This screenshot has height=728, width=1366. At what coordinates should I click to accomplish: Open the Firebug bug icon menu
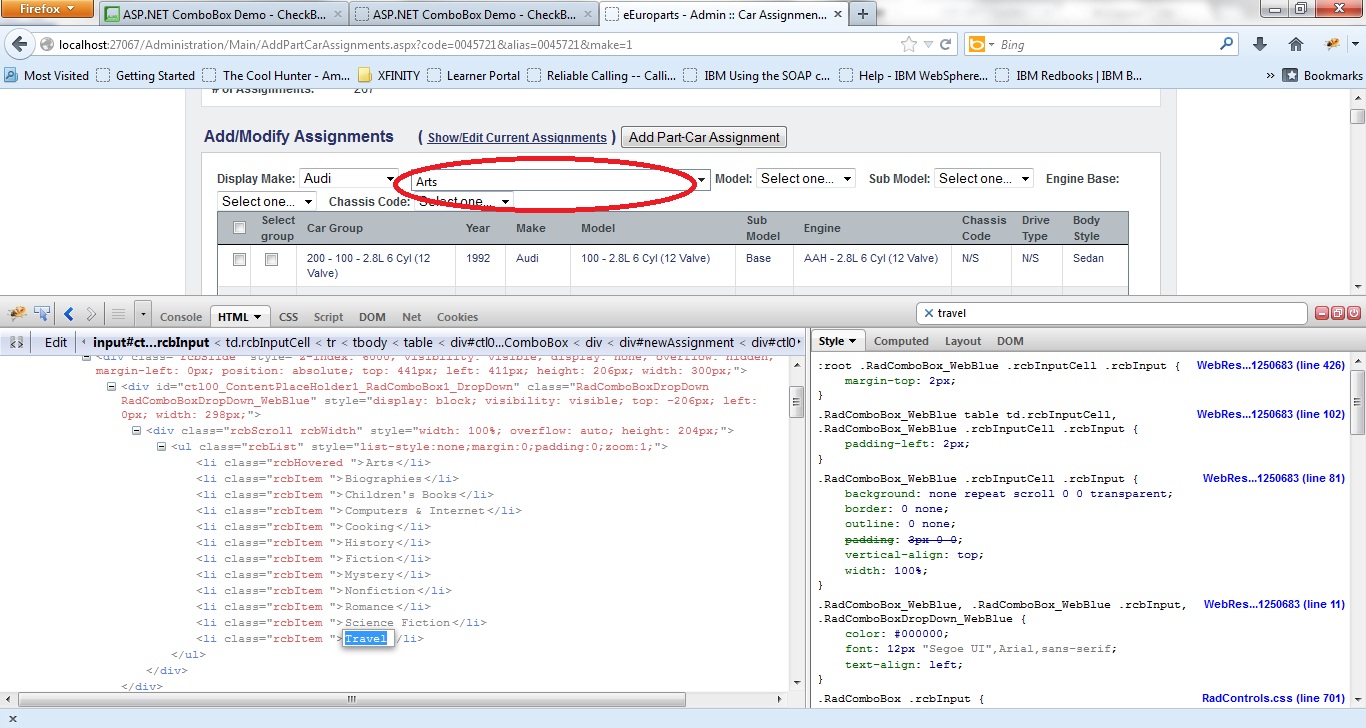[x=17, y=314]
